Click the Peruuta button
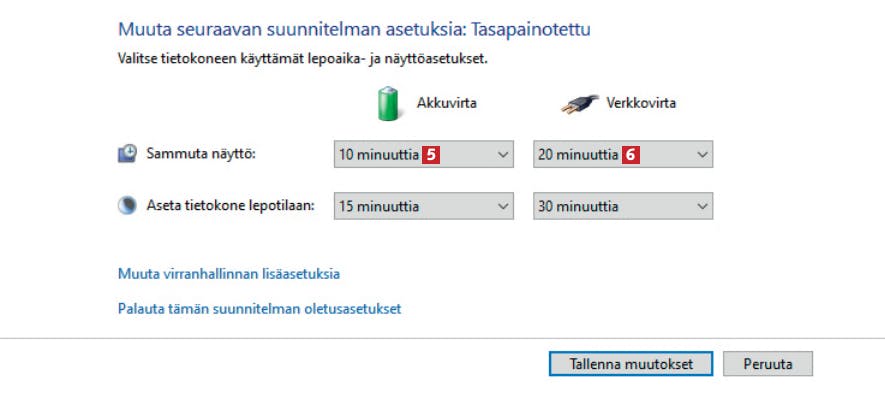Image resolution: width=885 pixels, height=395 pixels. (x=768, y=364)
